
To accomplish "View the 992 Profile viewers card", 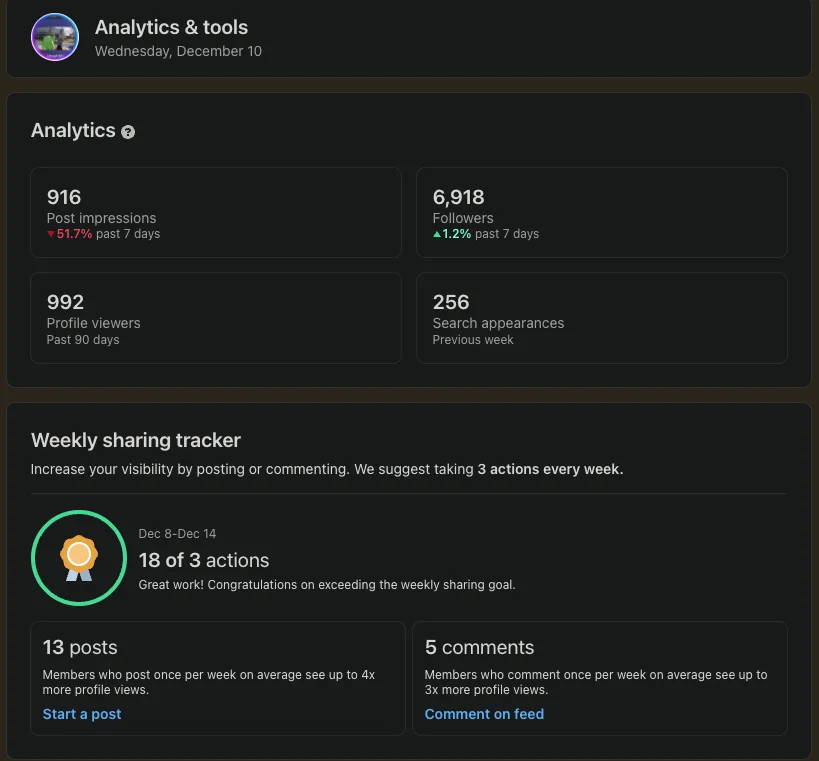I will (216, 318).
